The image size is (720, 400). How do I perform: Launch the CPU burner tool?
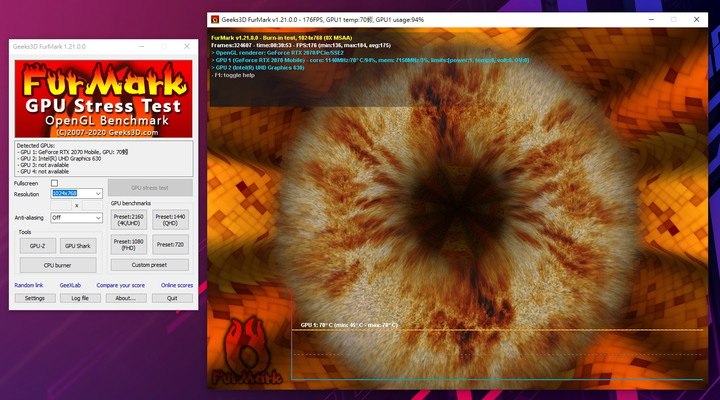[x=58, y=265]
